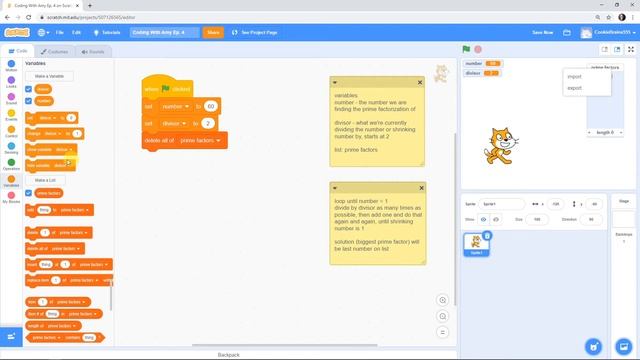Viewport: 640px width, 360px height.
Task: Click Save Now
Action: [542, 32]
